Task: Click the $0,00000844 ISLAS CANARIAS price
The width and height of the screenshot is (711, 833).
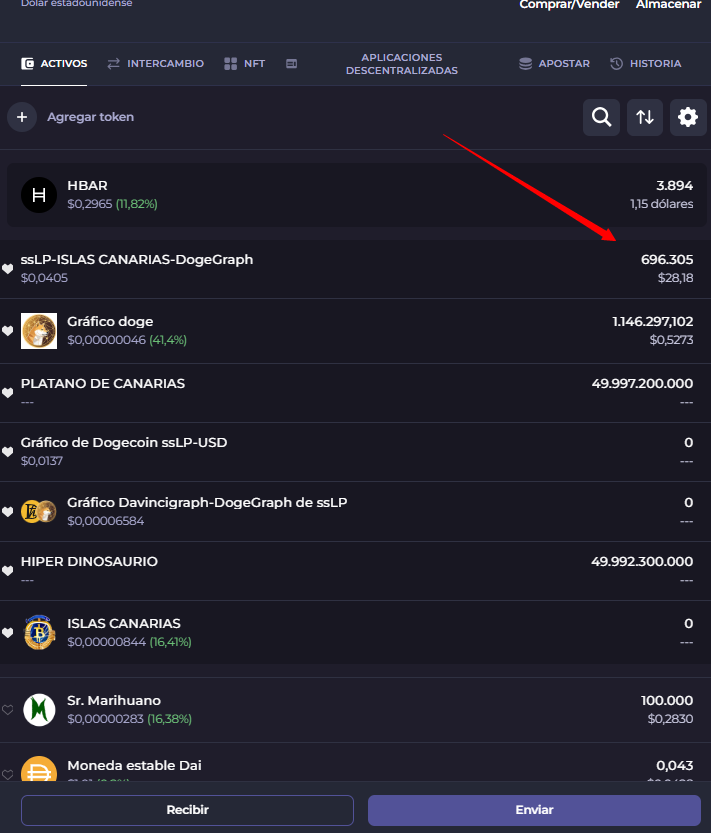Action: coord(106,642)
